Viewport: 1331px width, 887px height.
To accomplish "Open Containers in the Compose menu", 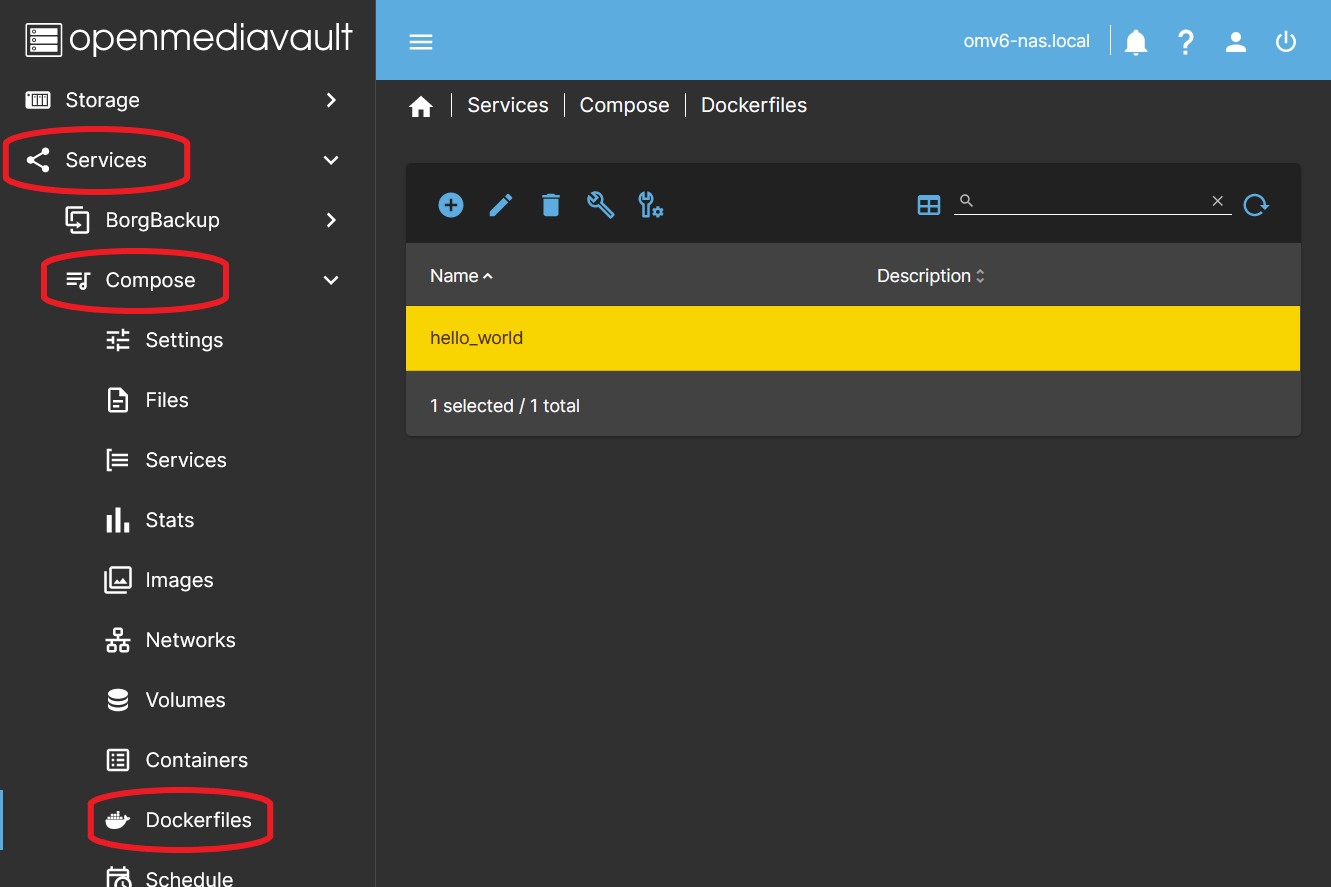I will tap(196, 760).
